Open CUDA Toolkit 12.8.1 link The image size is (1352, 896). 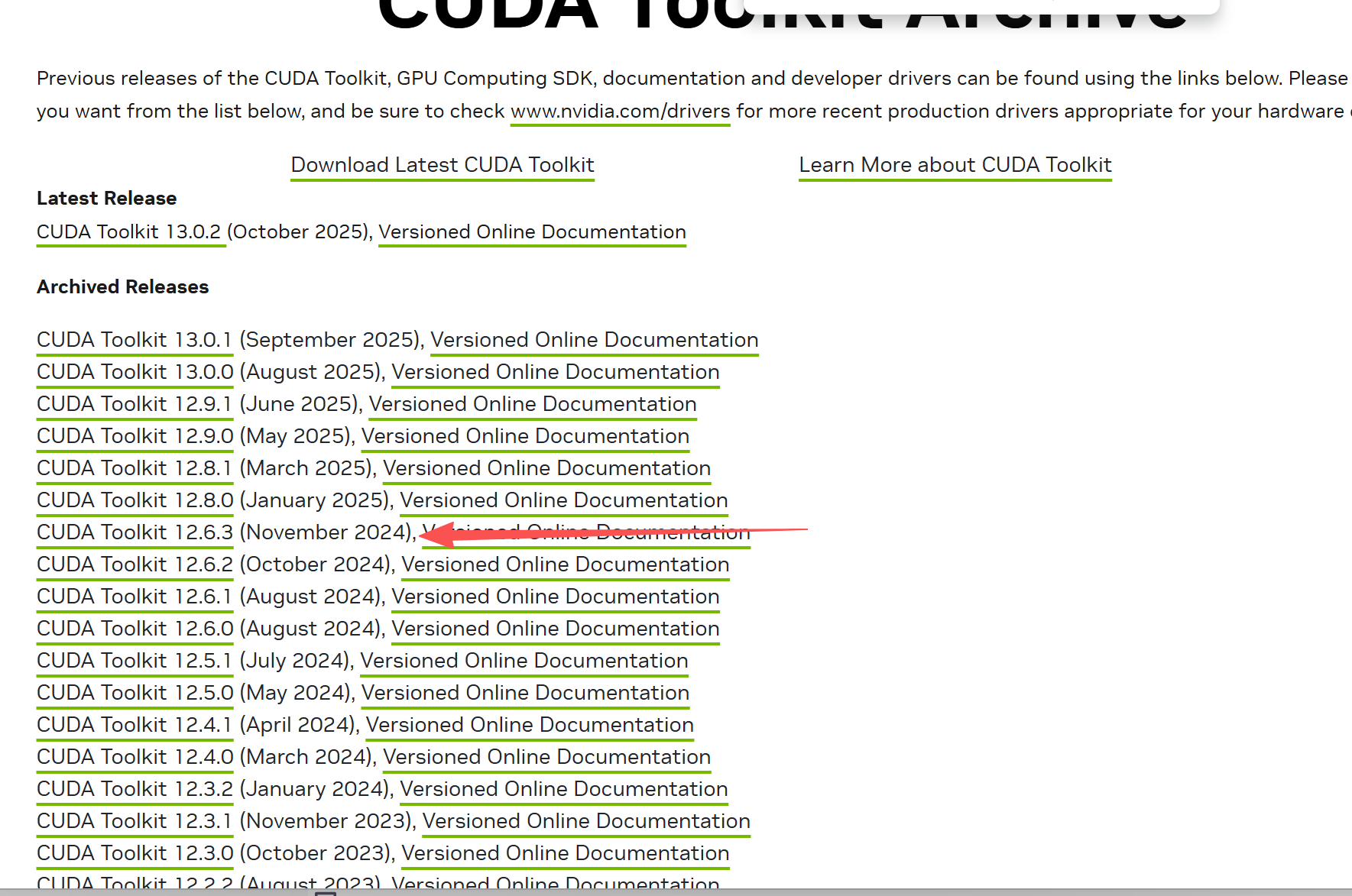click(135, 468)
